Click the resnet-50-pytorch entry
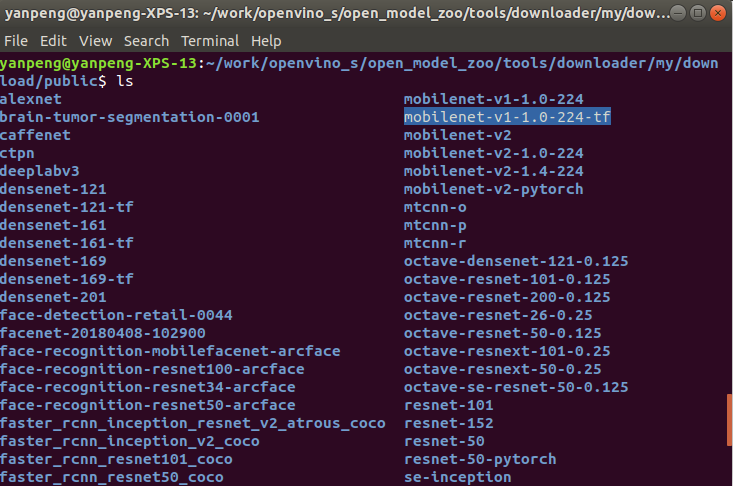This screenshot has width=733, height=486. click(480, 459)
